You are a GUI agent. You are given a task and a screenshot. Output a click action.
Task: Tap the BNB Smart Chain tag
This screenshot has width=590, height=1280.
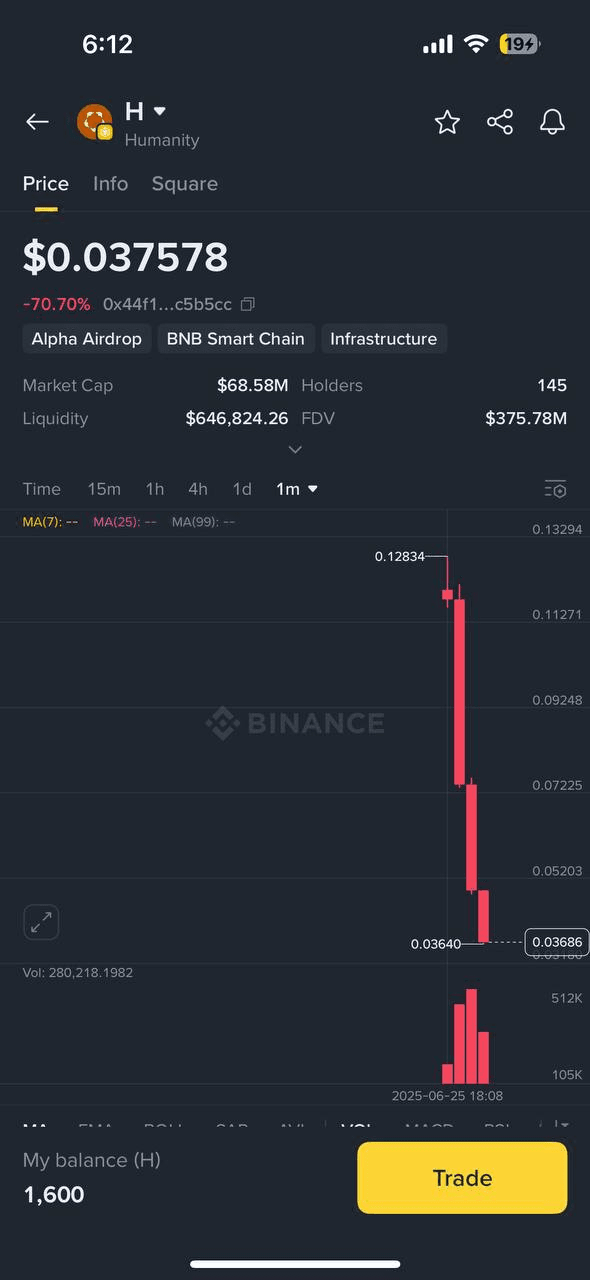click(236, 339)
